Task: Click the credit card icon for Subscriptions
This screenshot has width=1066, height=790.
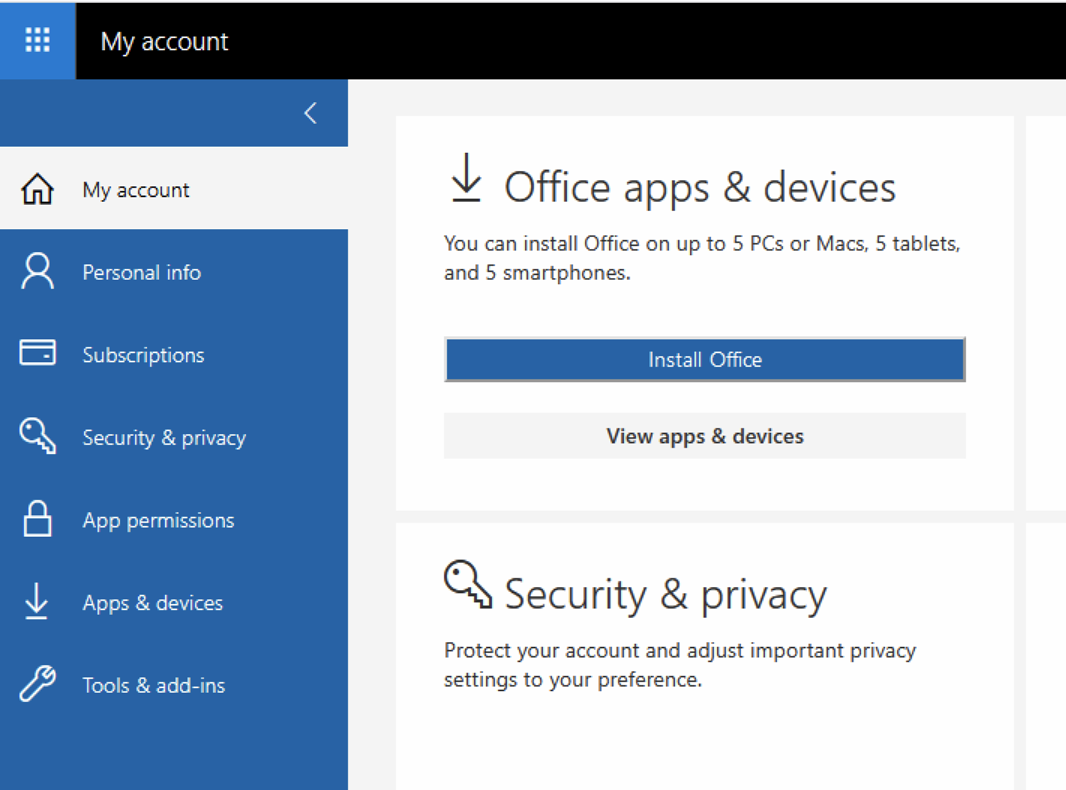Action: [x=37, y=353]
